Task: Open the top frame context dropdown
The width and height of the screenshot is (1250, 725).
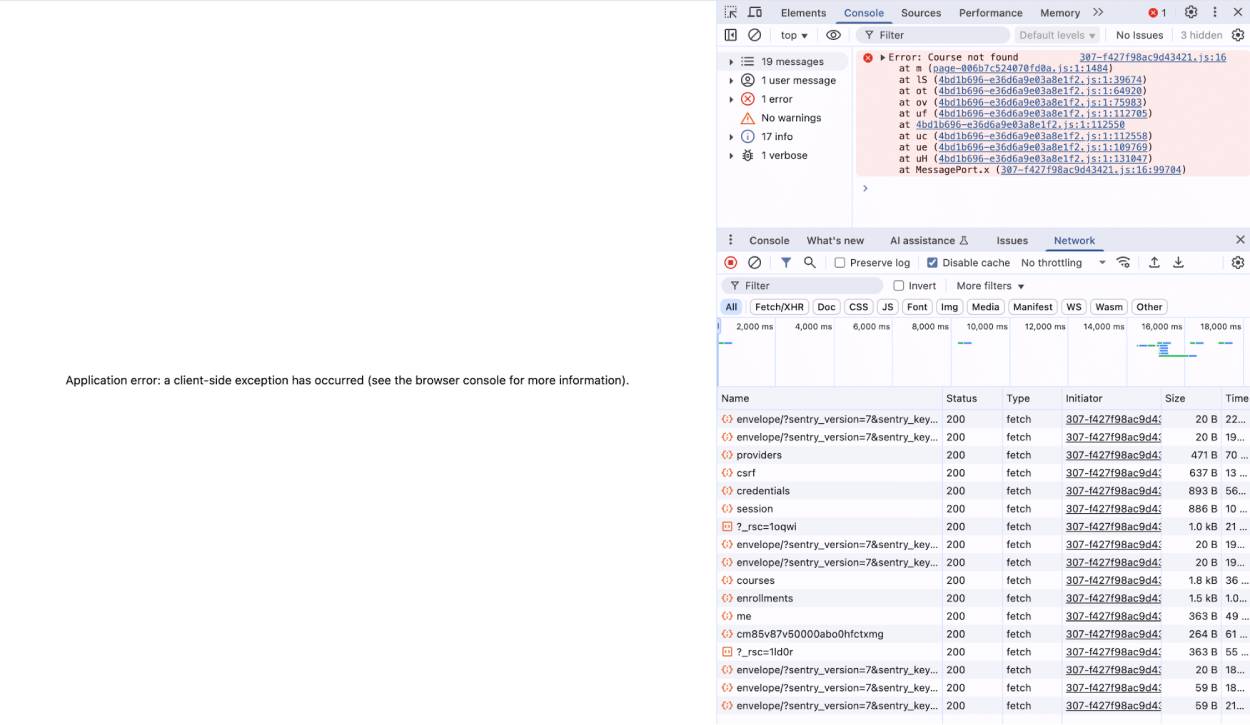Action: click(x=793, y=34)
